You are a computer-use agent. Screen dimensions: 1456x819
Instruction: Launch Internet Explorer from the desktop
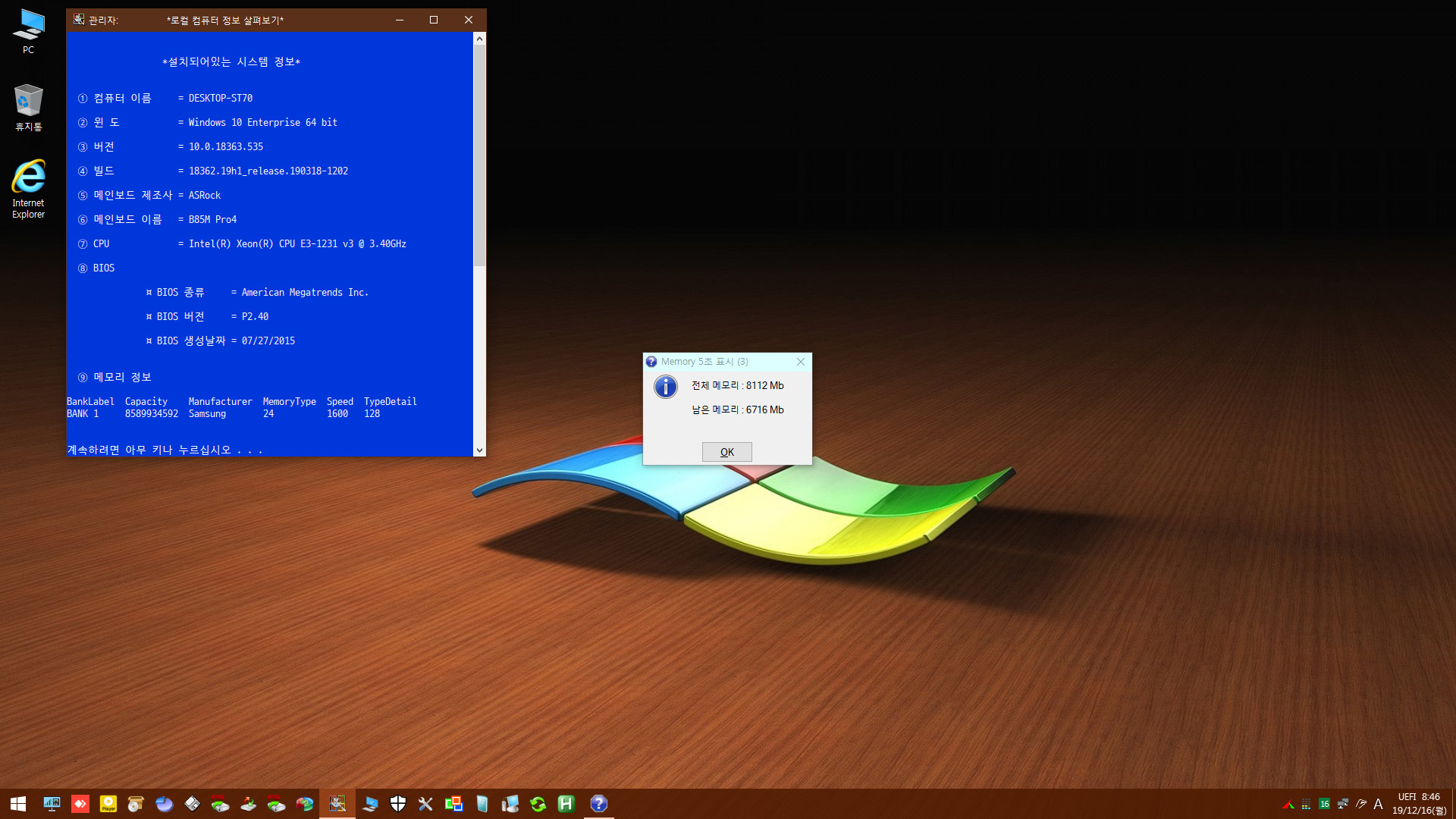29,189
